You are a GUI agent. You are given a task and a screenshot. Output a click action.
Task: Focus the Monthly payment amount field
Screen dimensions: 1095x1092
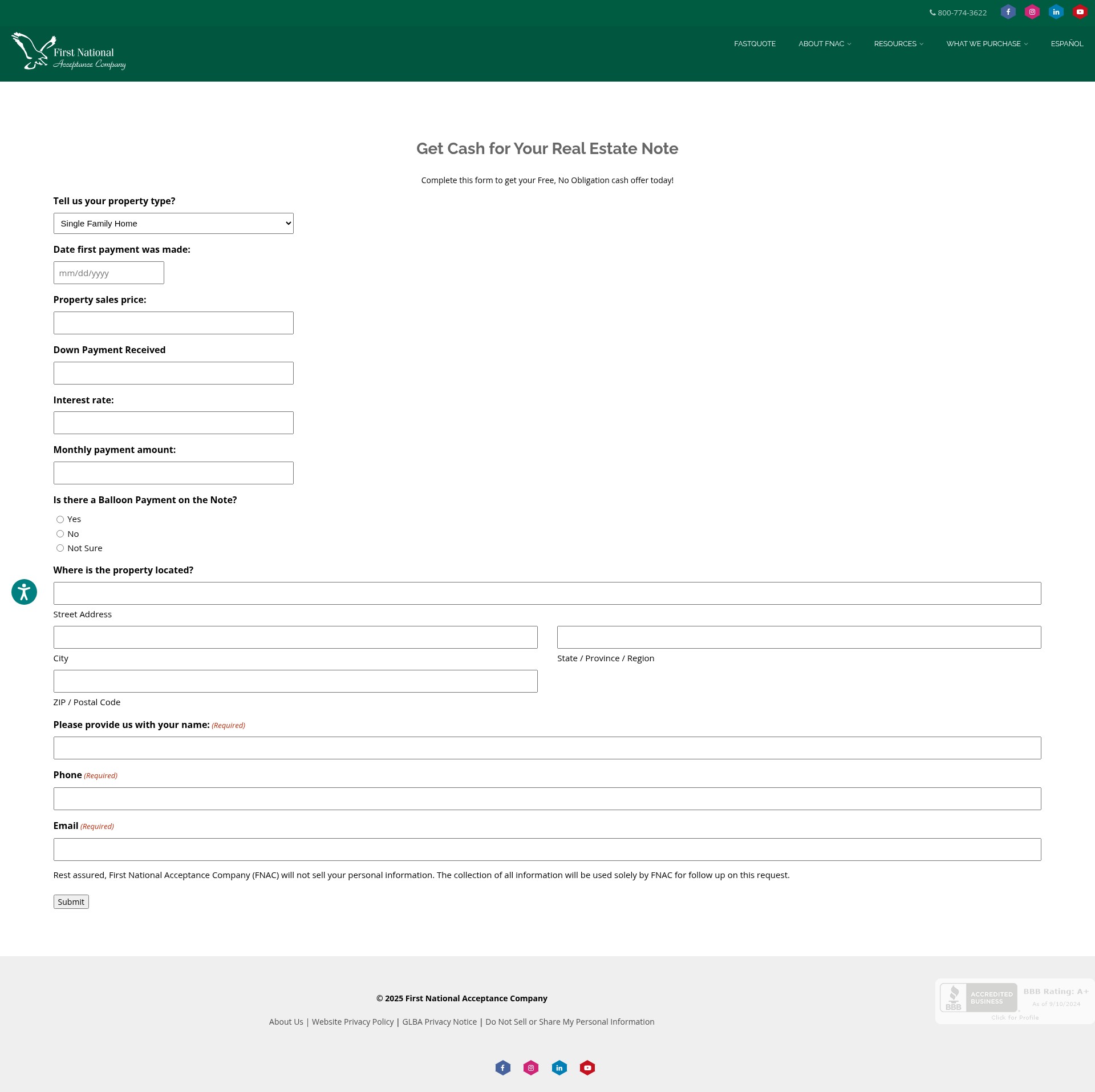(x=173, y=473)
